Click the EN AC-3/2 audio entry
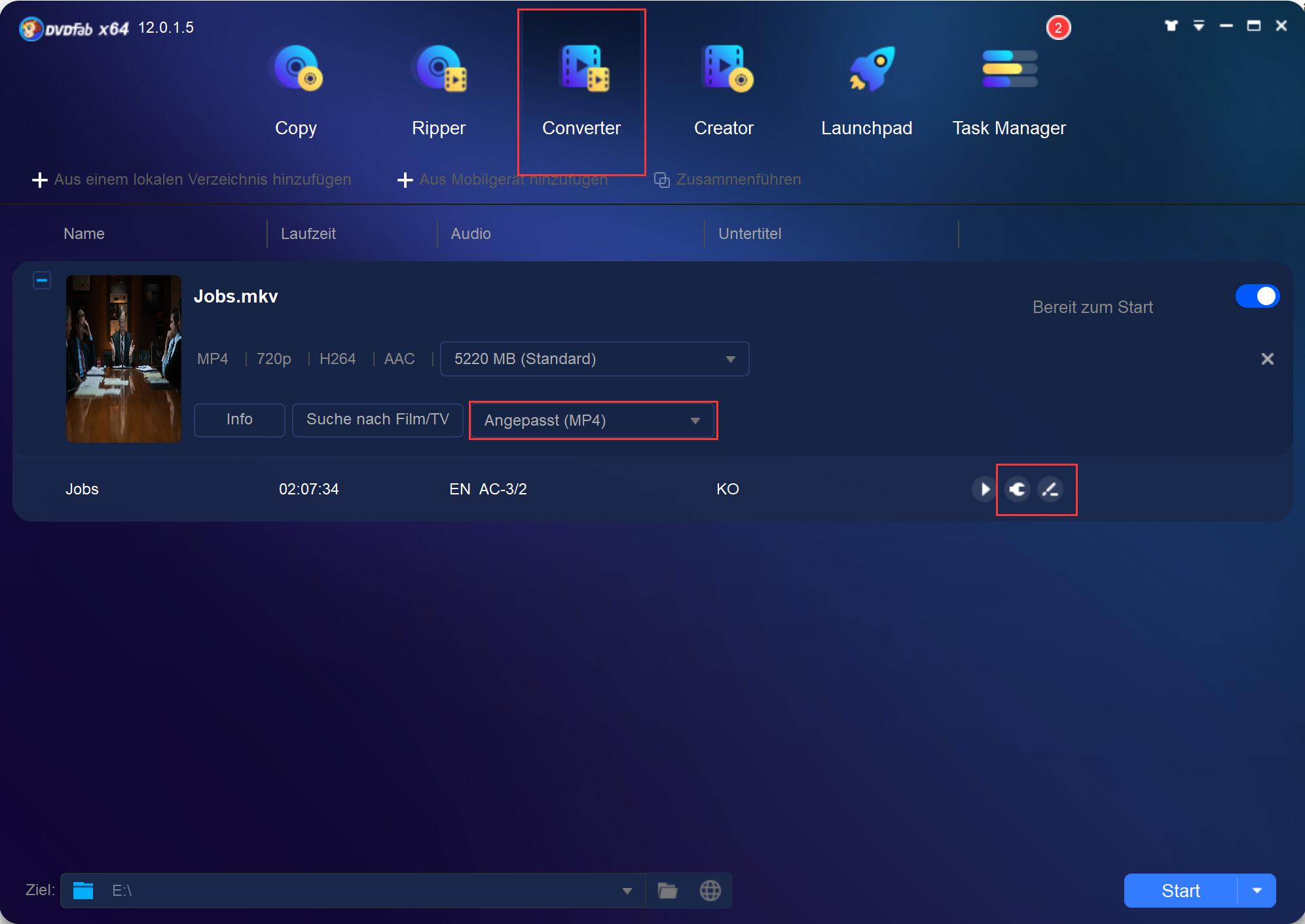 [488, 489]
